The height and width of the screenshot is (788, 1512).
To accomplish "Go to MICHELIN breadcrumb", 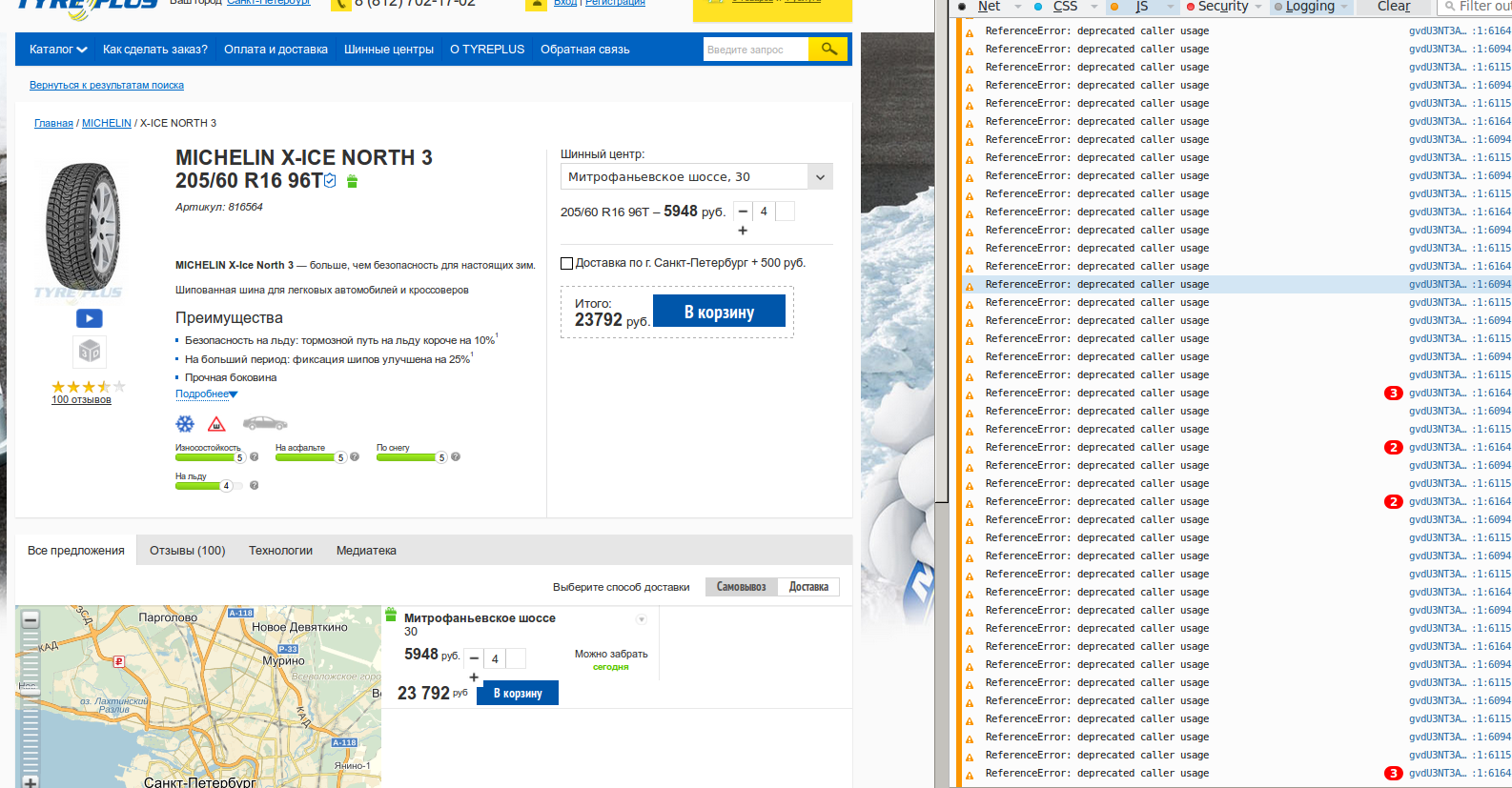I will click(x=107, y=123).
